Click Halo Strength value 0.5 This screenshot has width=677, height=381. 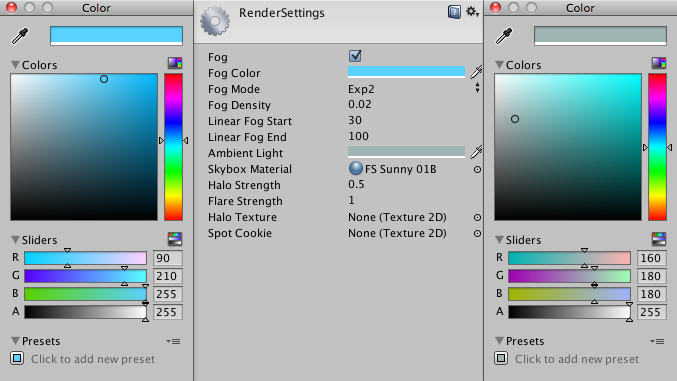[x=356, y=184]
